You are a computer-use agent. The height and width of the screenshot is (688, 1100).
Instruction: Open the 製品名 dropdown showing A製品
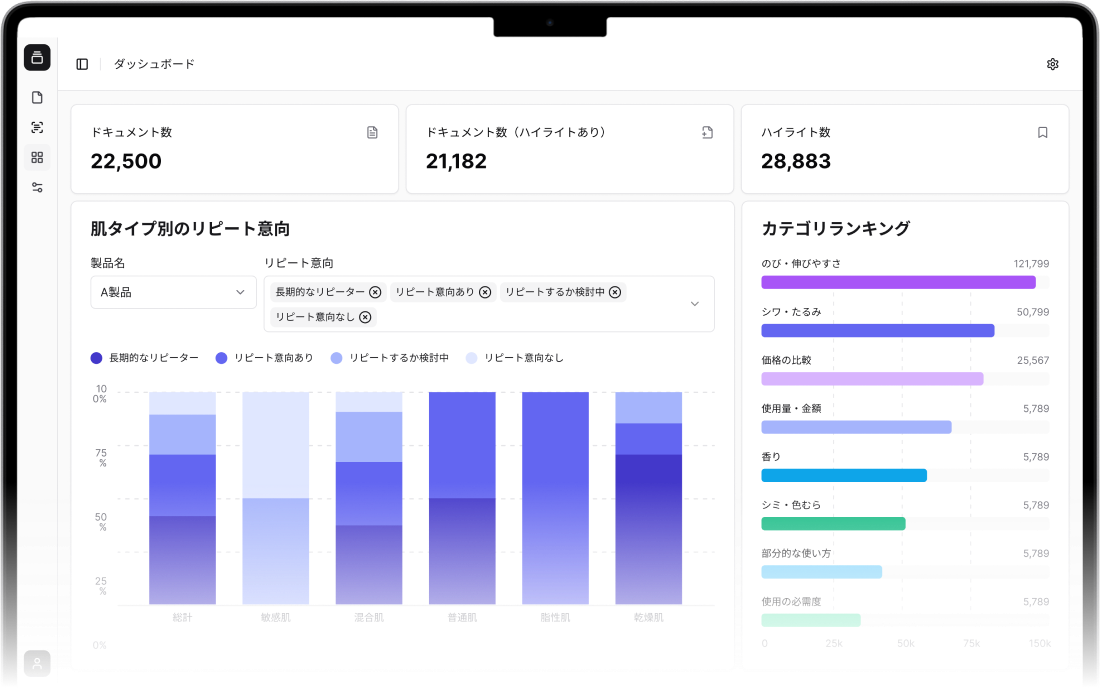click(x=173, y=292)
